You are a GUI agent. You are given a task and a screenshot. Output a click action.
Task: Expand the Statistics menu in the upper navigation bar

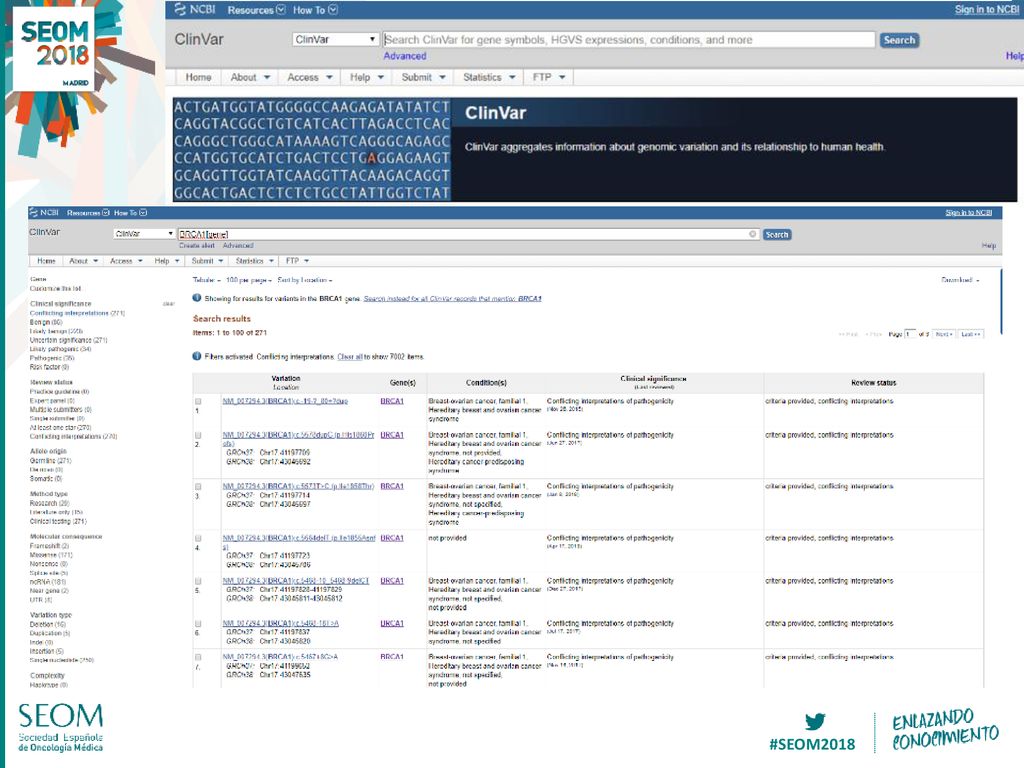click(489, 77)
